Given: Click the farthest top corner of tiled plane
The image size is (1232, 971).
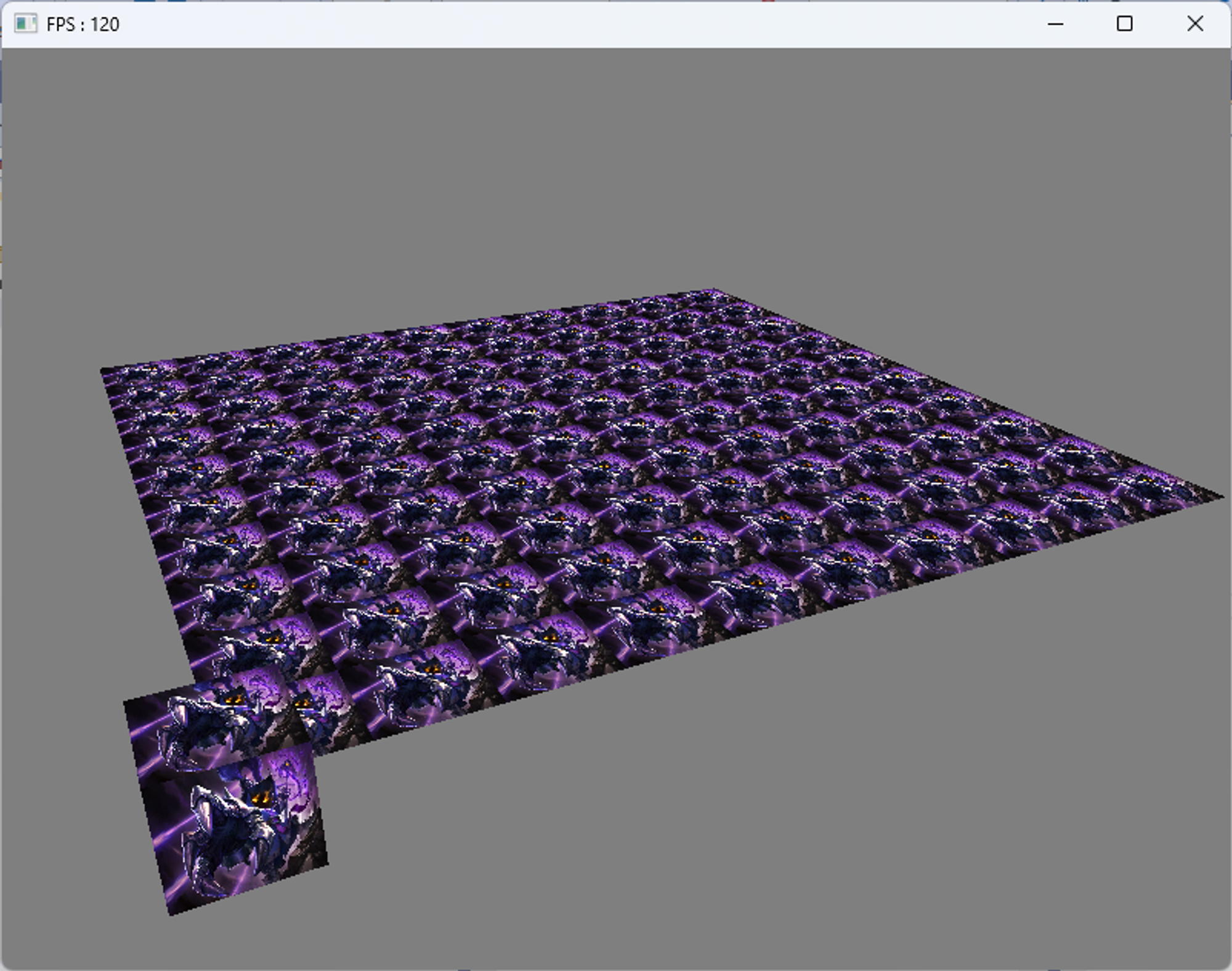Looking at the screenshot, I should click(713, 290).
